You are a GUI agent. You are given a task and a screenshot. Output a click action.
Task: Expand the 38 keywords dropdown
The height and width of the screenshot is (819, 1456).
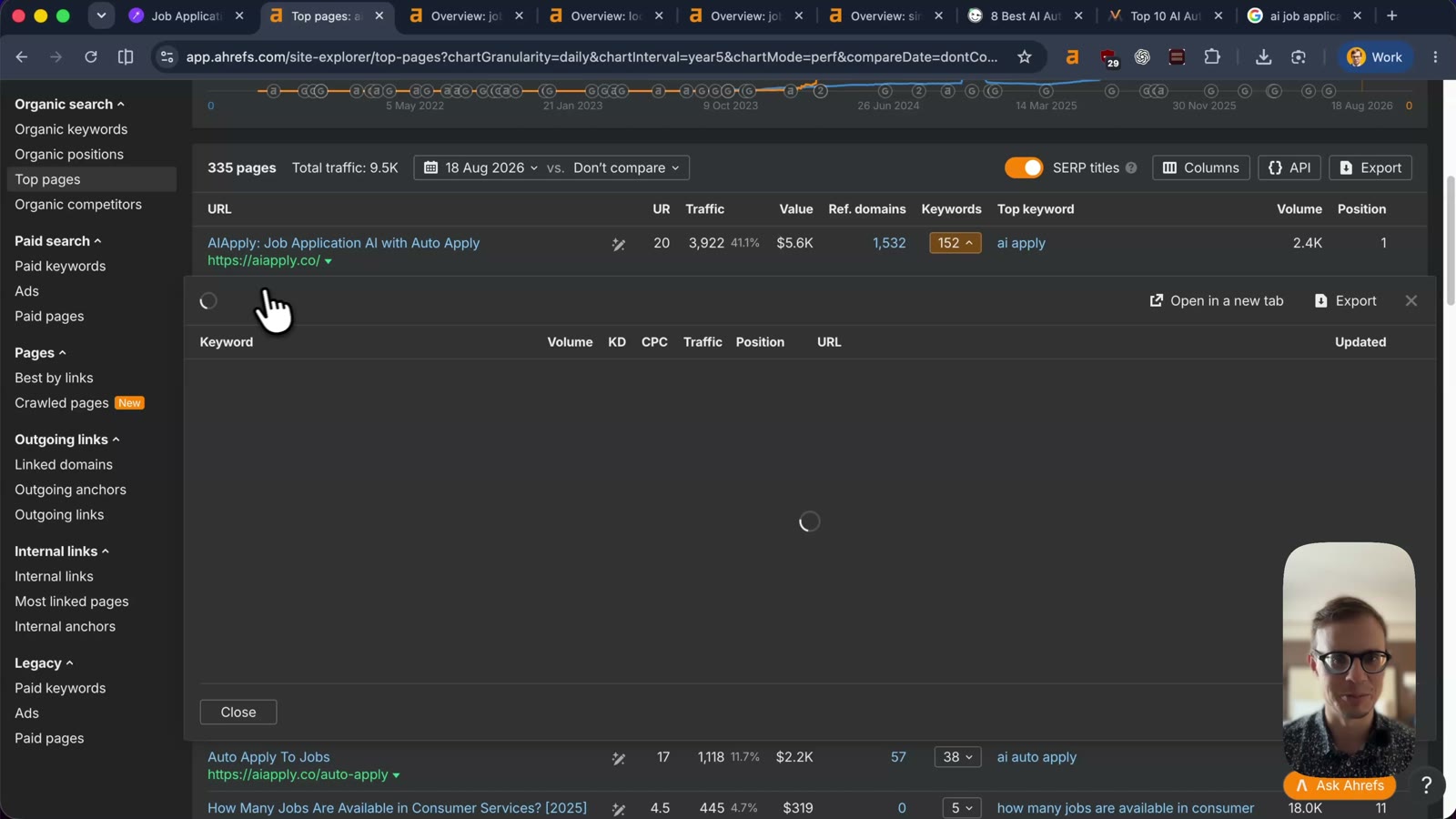point(957,757)
